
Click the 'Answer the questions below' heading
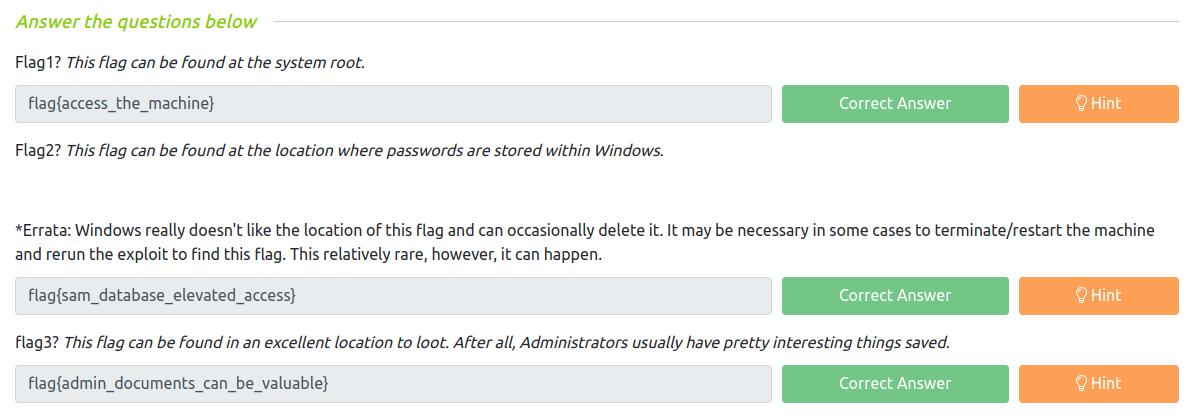tap(136, 21)
